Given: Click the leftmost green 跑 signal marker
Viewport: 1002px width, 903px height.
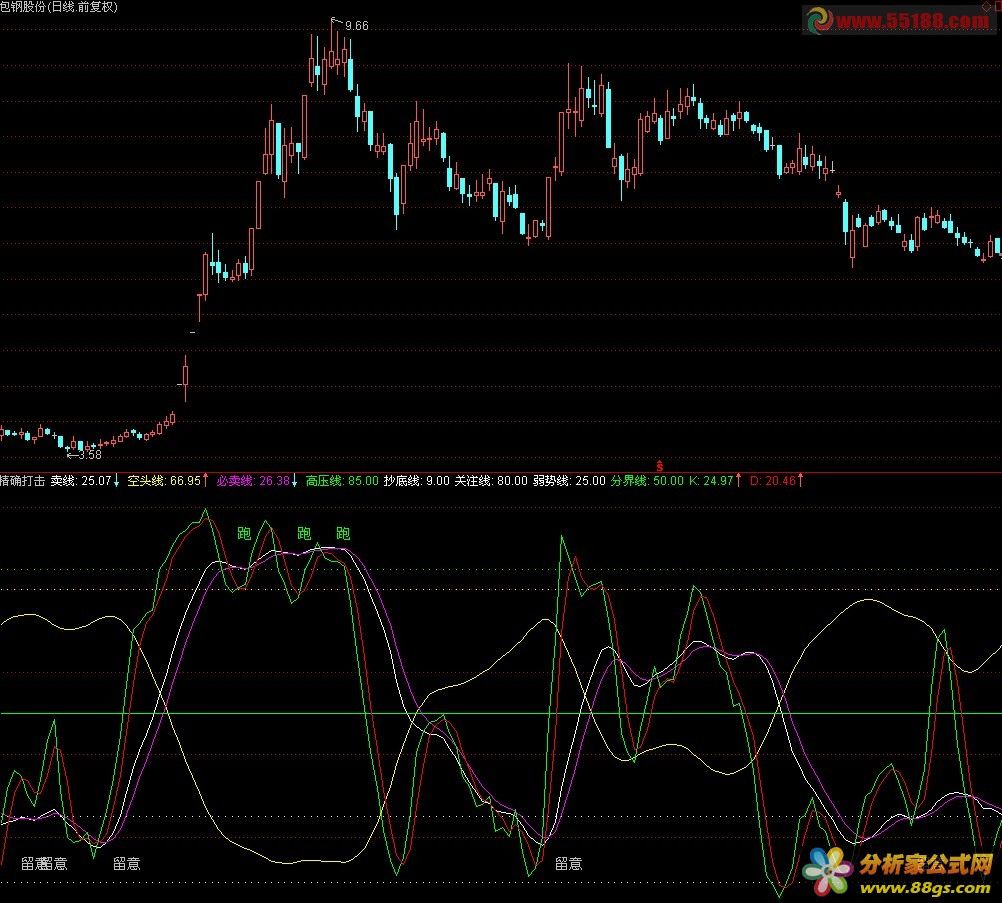Looking at the screenshot, I should pyautogui.click(x=244, y=534).
